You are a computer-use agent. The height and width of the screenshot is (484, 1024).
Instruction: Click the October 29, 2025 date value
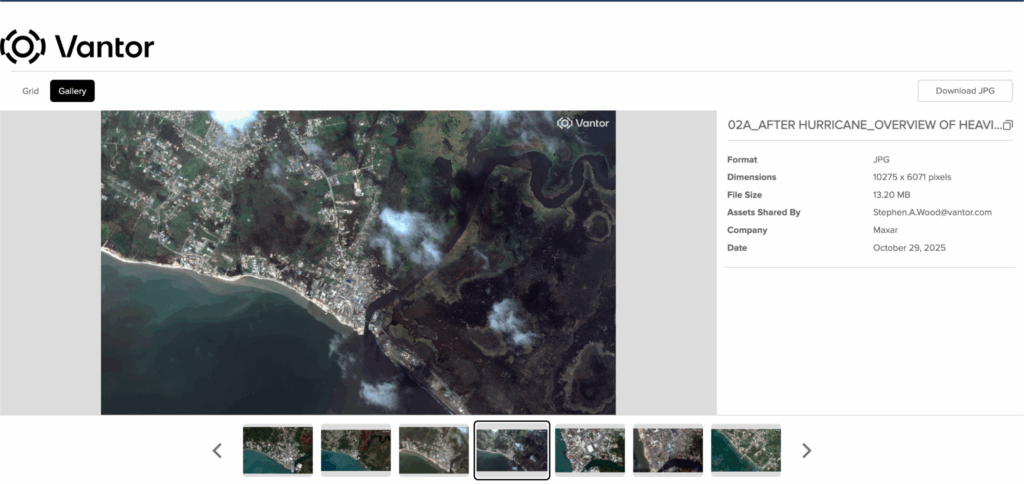[x=908, y=247]
